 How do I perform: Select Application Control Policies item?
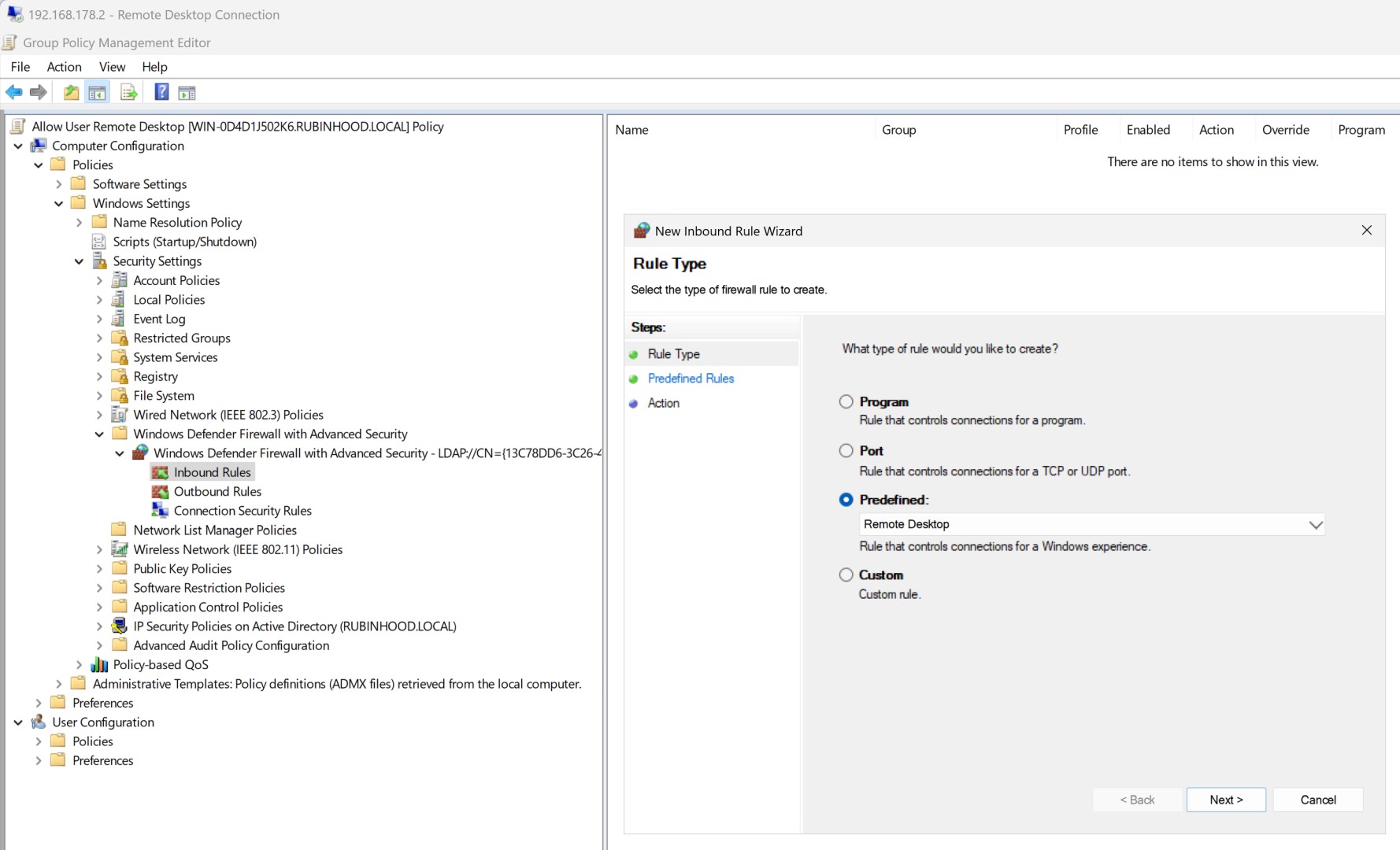pos(208,607)
